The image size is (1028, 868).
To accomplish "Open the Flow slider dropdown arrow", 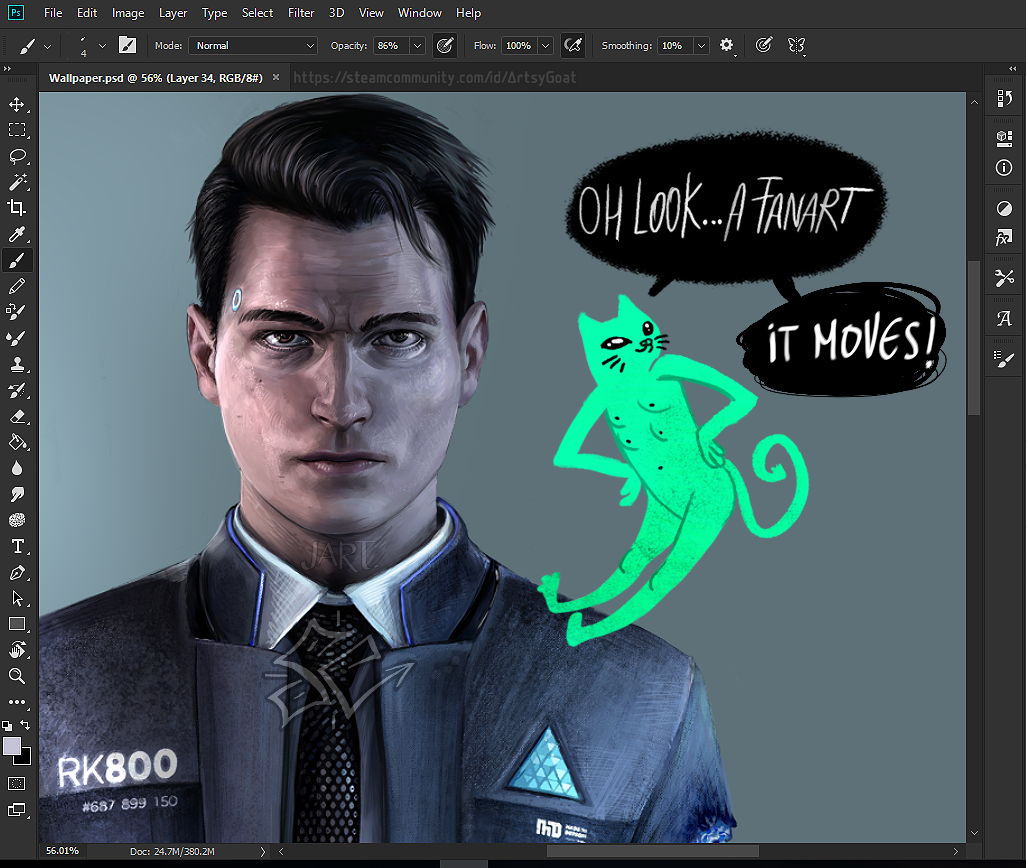I will point(545,46).
